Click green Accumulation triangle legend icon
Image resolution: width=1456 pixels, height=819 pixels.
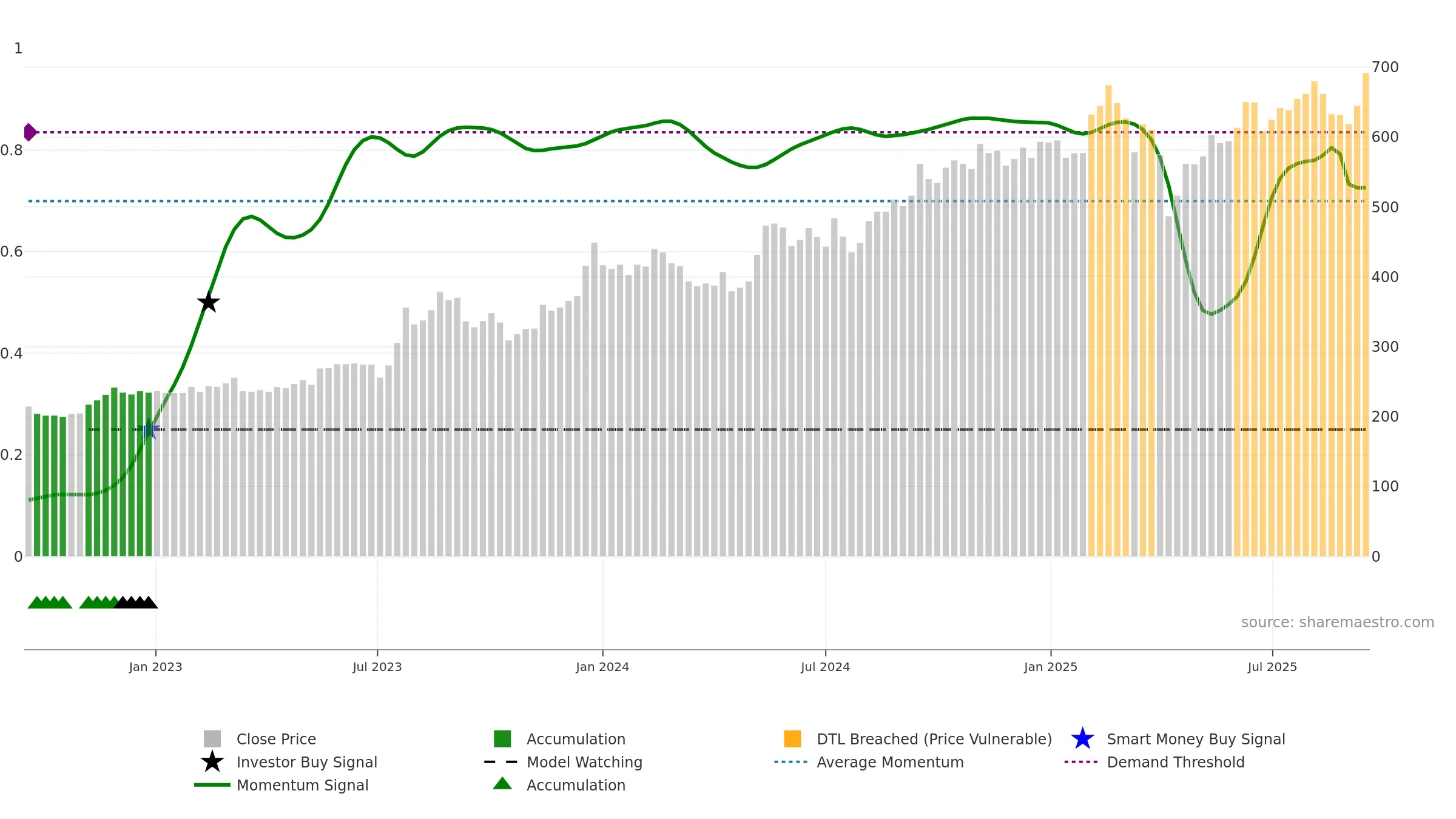[502, 784]
